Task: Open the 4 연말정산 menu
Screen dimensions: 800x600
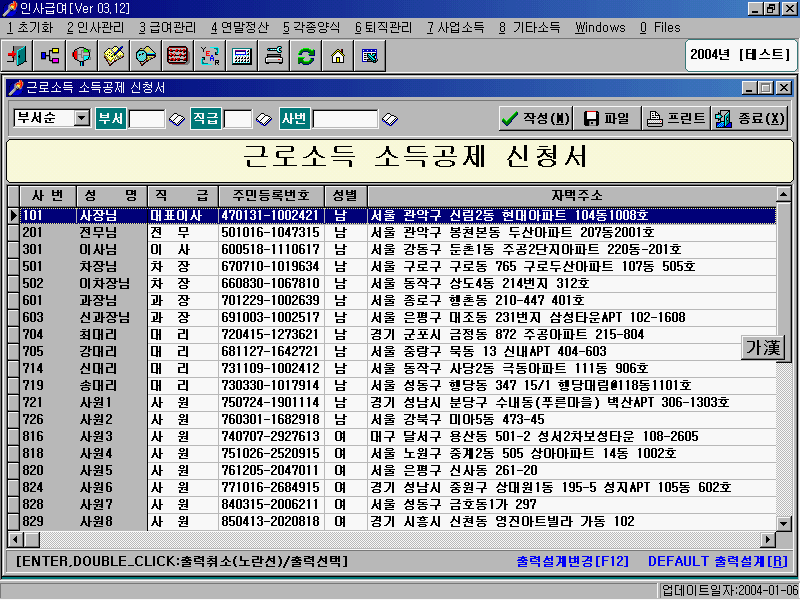Action: [x=240, y=27]
